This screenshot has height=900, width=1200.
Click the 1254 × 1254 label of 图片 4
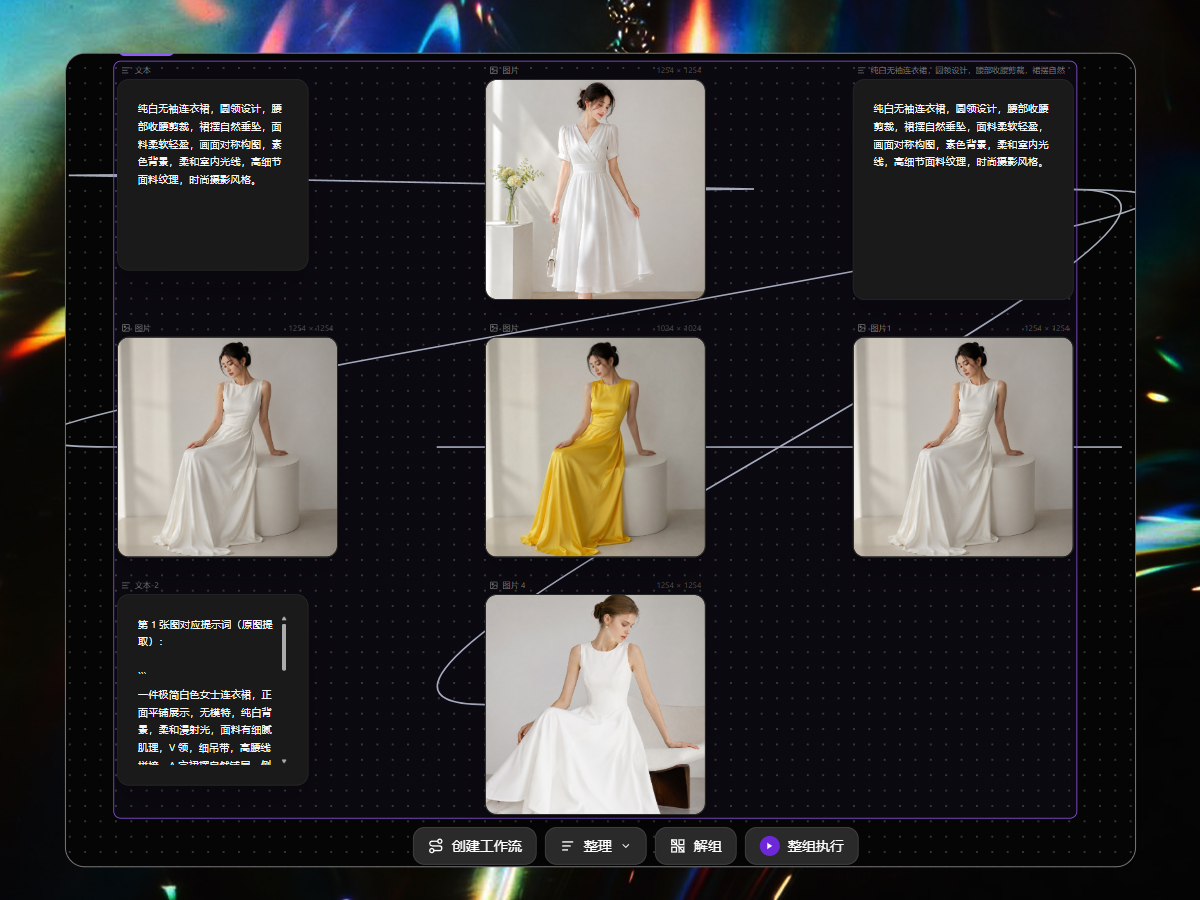(679, 586)
